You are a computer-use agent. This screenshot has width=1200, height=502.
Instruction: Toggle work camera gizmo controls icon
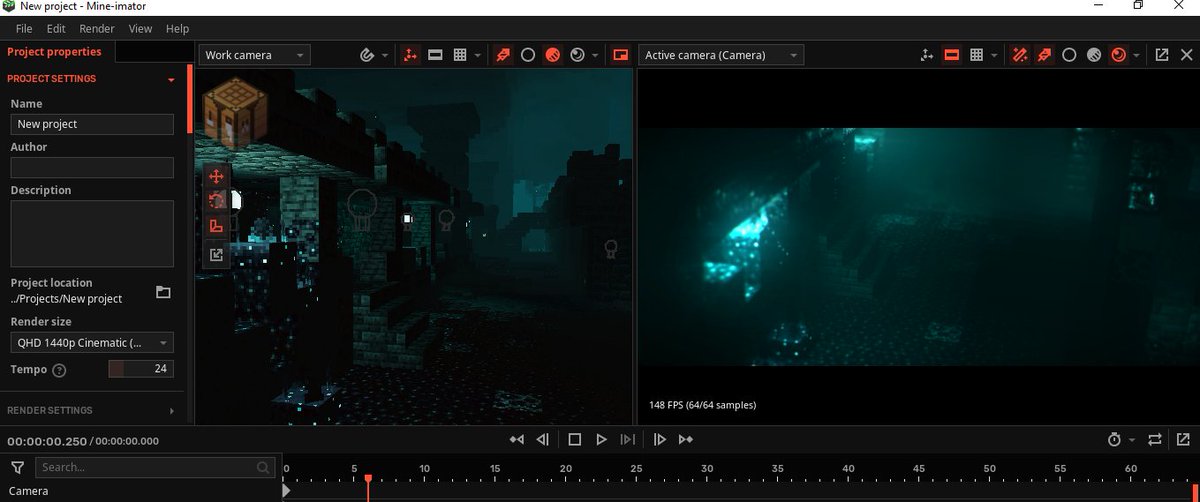[x=411, y=55]
